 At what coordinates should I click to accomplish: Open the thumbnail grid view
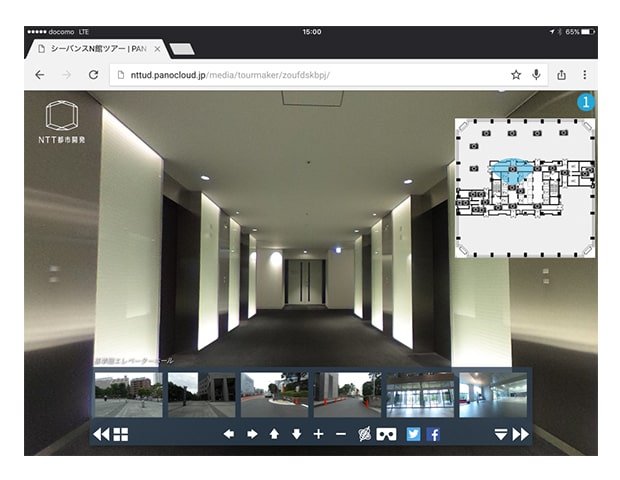tap(121, 434)
